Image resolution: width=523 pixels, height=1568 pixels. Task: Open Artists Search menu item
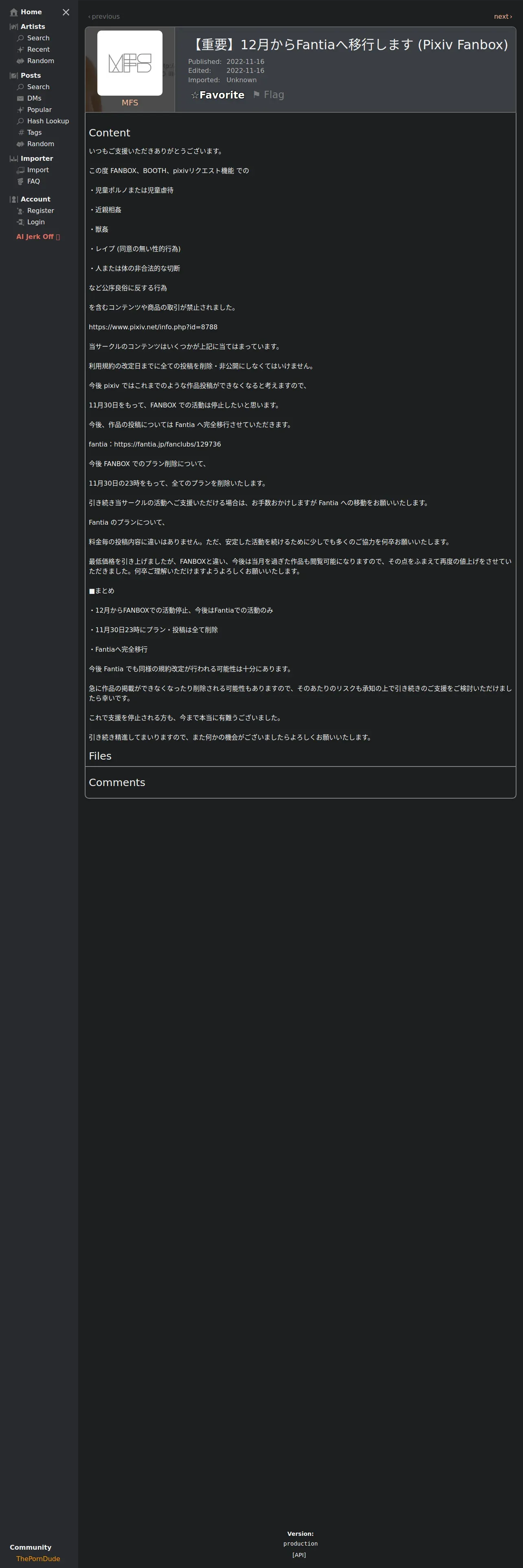pos(38,38)
